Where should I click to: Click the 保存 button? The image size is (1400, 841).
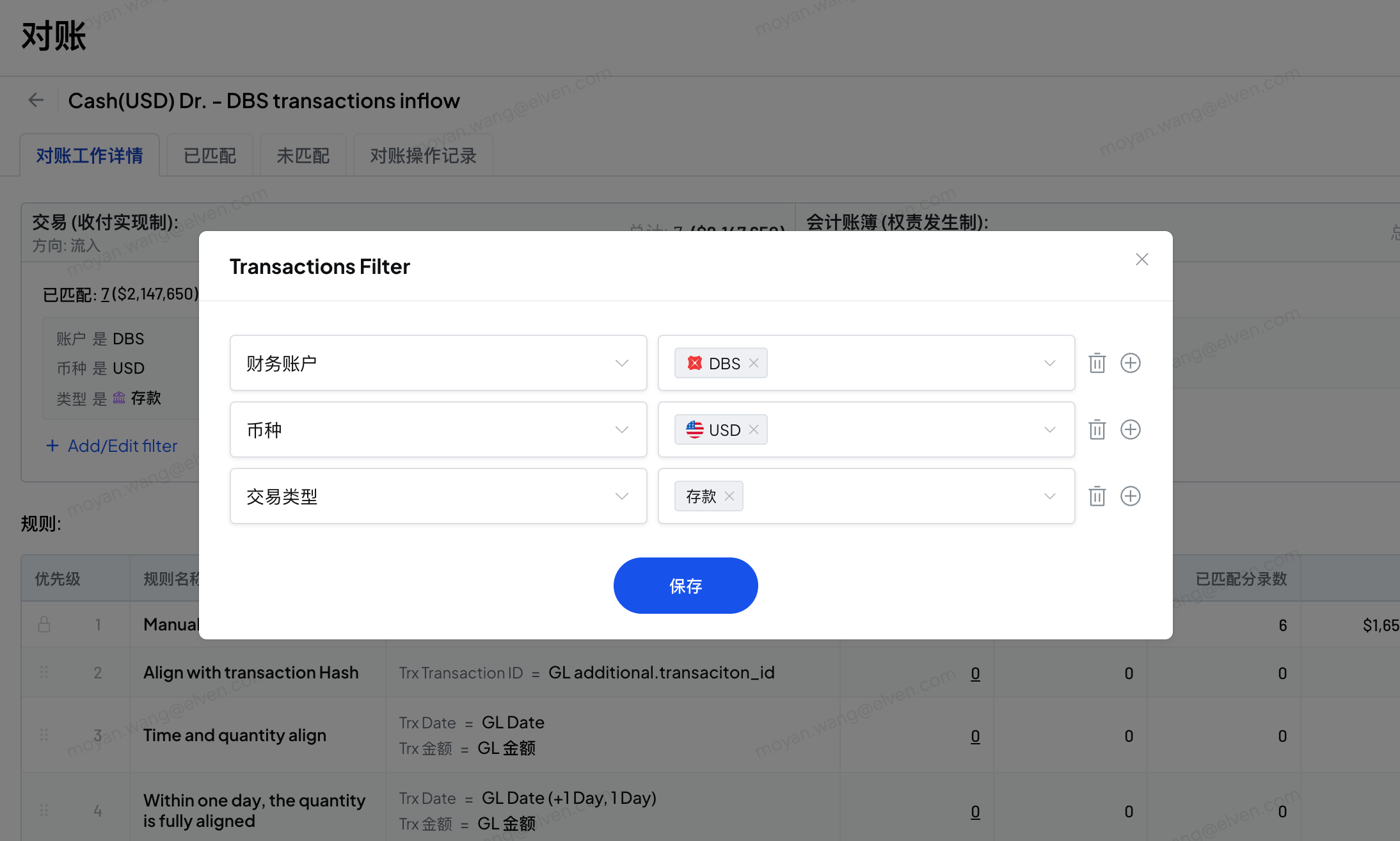[685, 586]
